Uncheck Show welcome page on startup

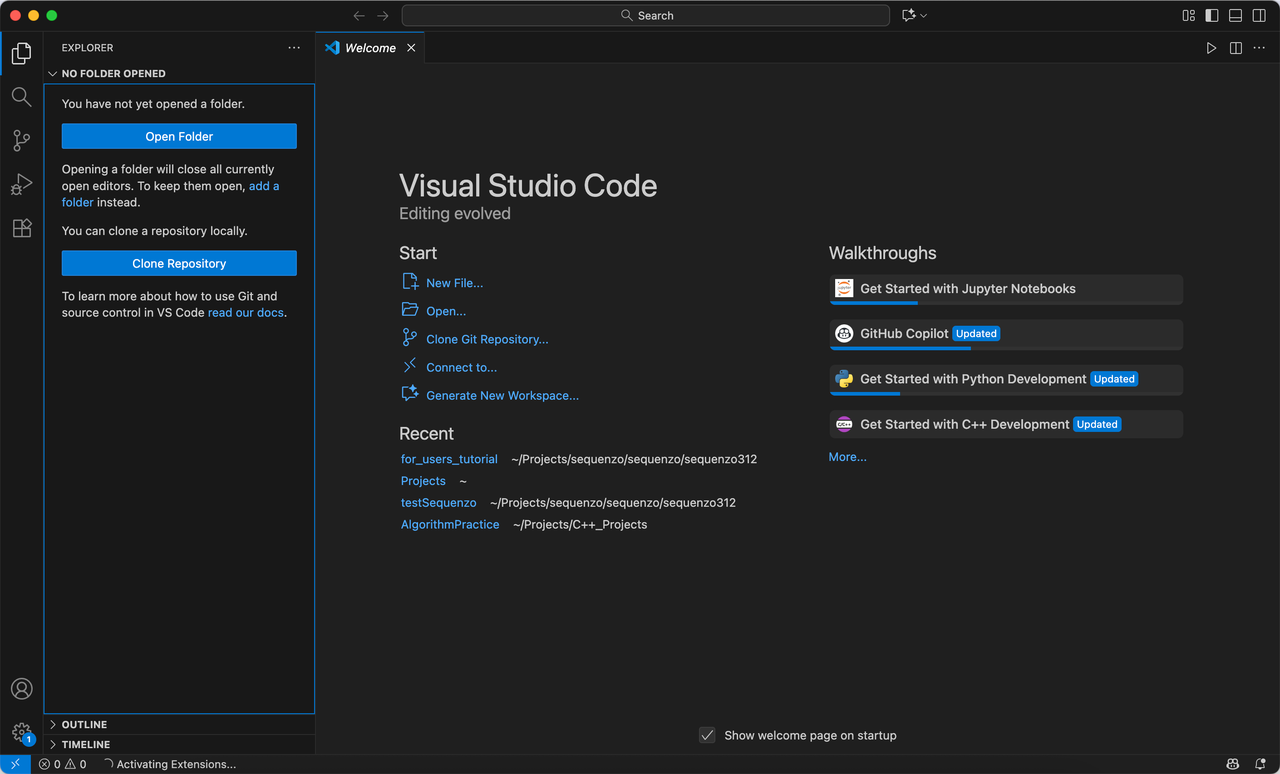pos(707,735)
